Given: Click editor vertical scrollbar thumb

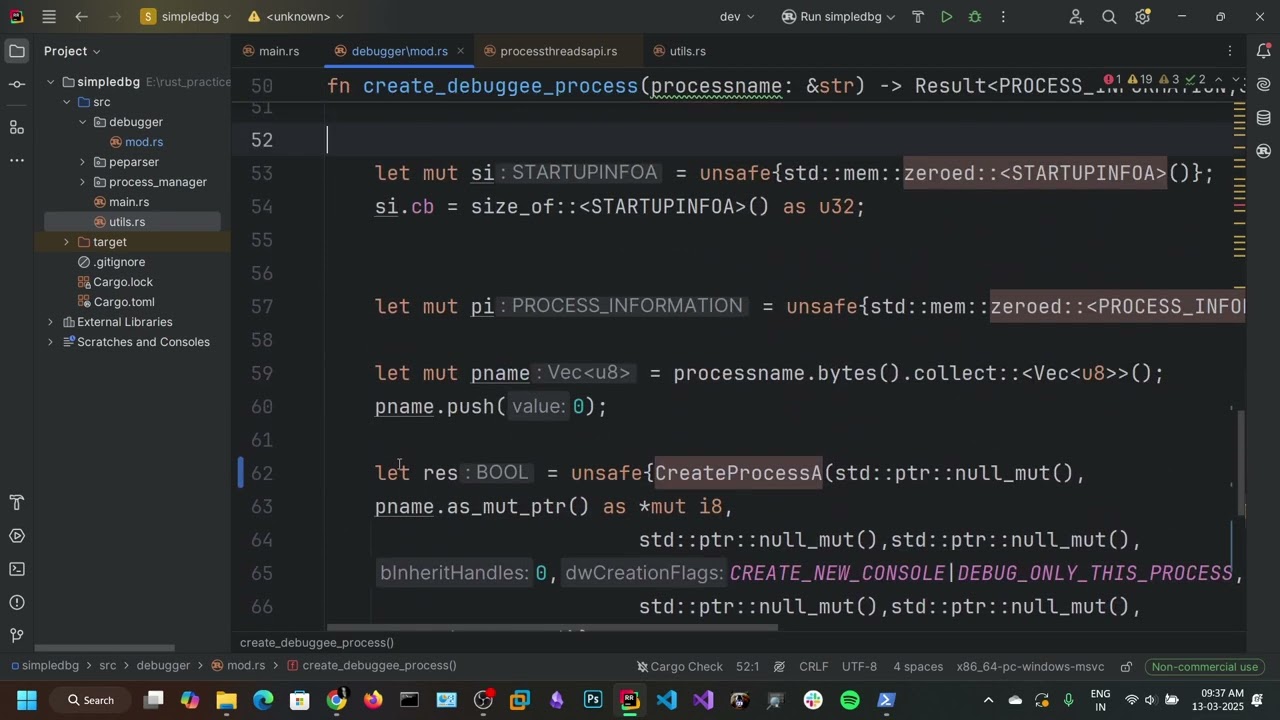Looking at the screenshot, I should click(x=1241, y=463).
